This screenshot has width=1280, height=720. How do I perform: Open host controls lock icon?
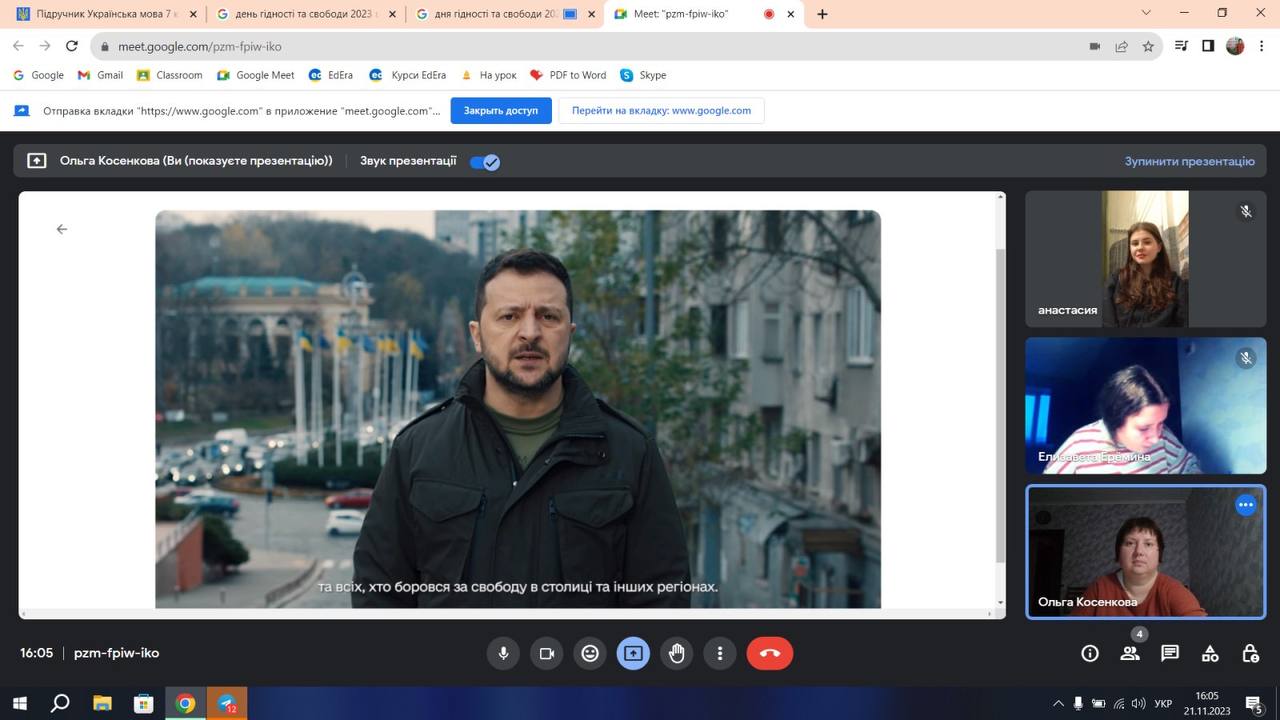1250,653
